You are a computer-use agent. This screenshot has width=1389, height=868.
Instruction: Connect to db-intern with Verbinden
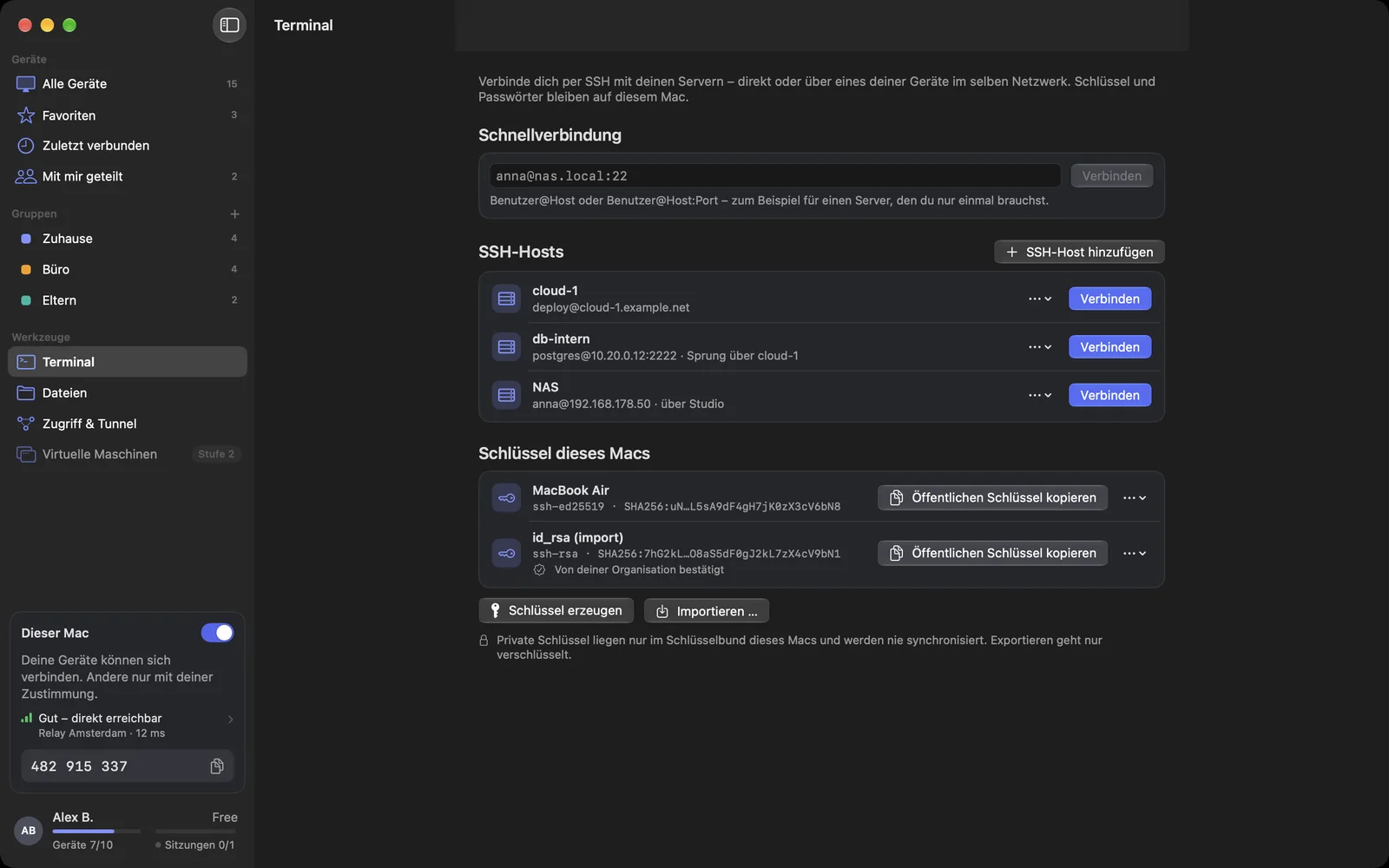1109,347
